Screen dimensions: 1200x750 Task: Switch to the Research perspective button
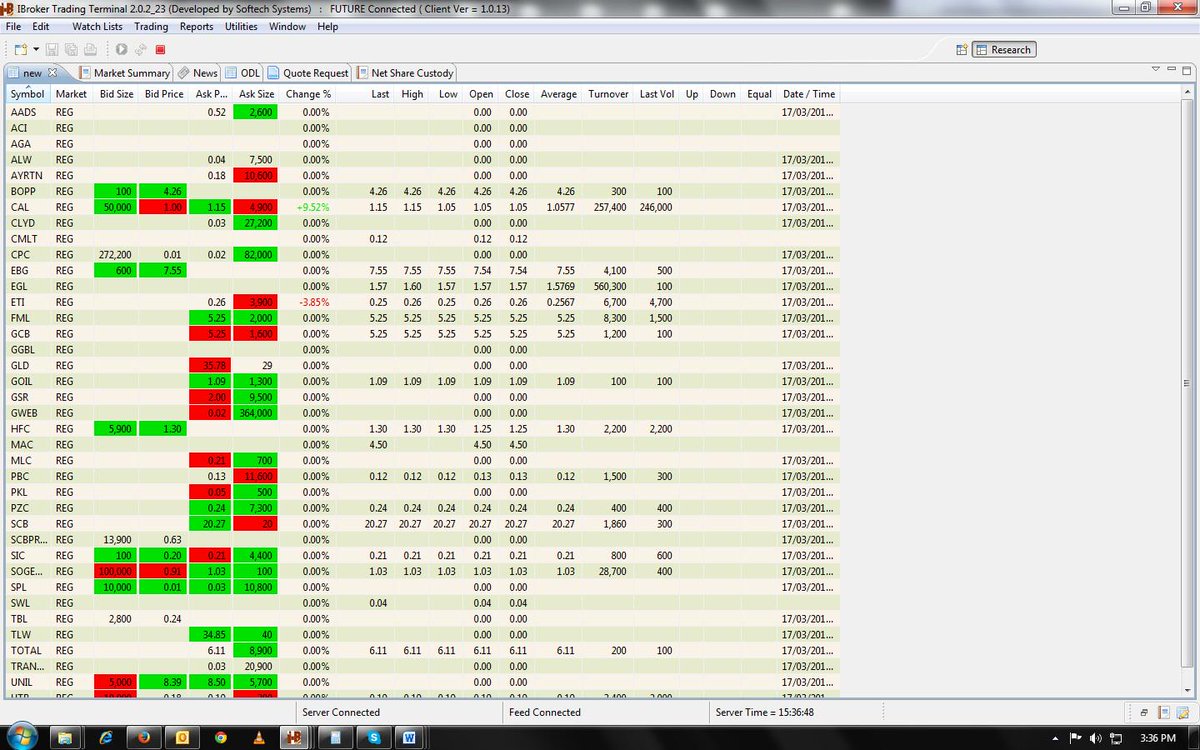[x=1004, y=49]
